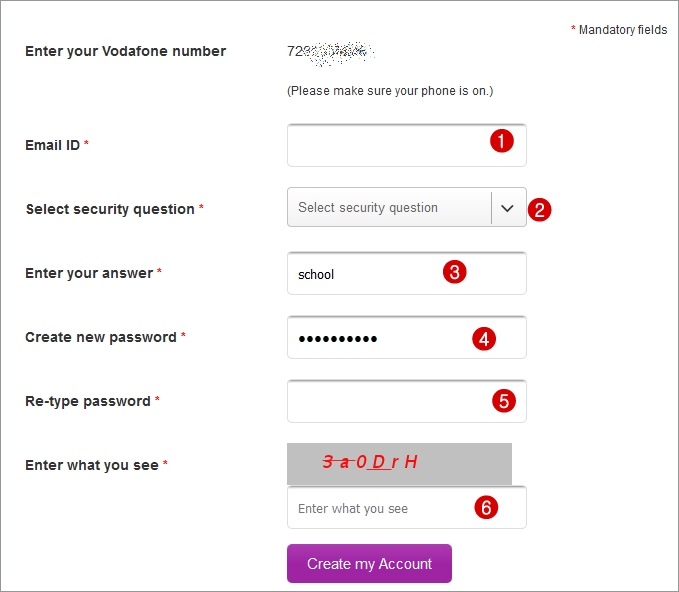The width and height of the screenshot is (679, 592).
Task: Click the red number 2 marker
Action: click(539, 210)
